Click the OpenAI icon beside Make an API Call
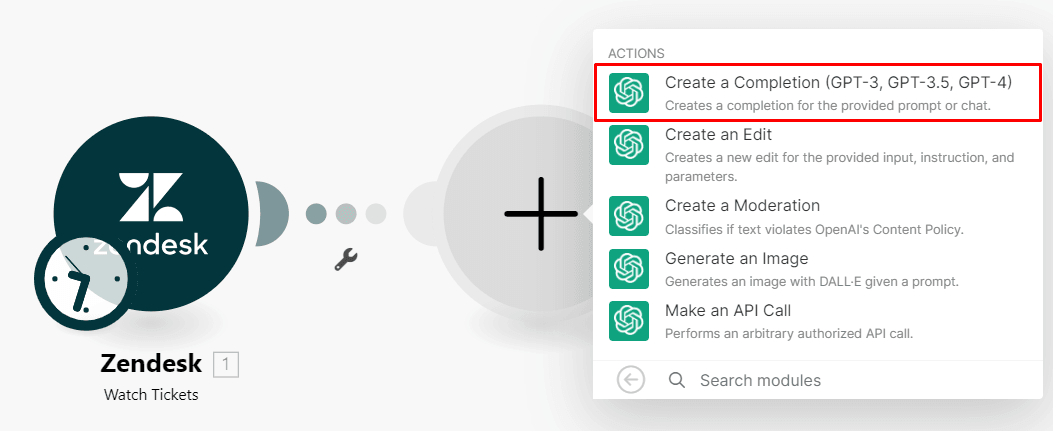The image size is (1053, 431). pos(628,321)
